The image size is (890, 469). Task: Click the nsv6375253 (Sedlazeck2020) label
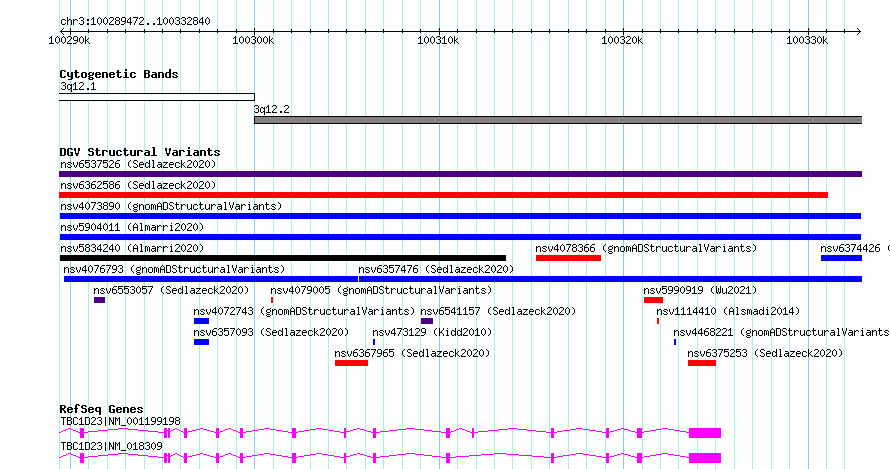click(765, 353)
